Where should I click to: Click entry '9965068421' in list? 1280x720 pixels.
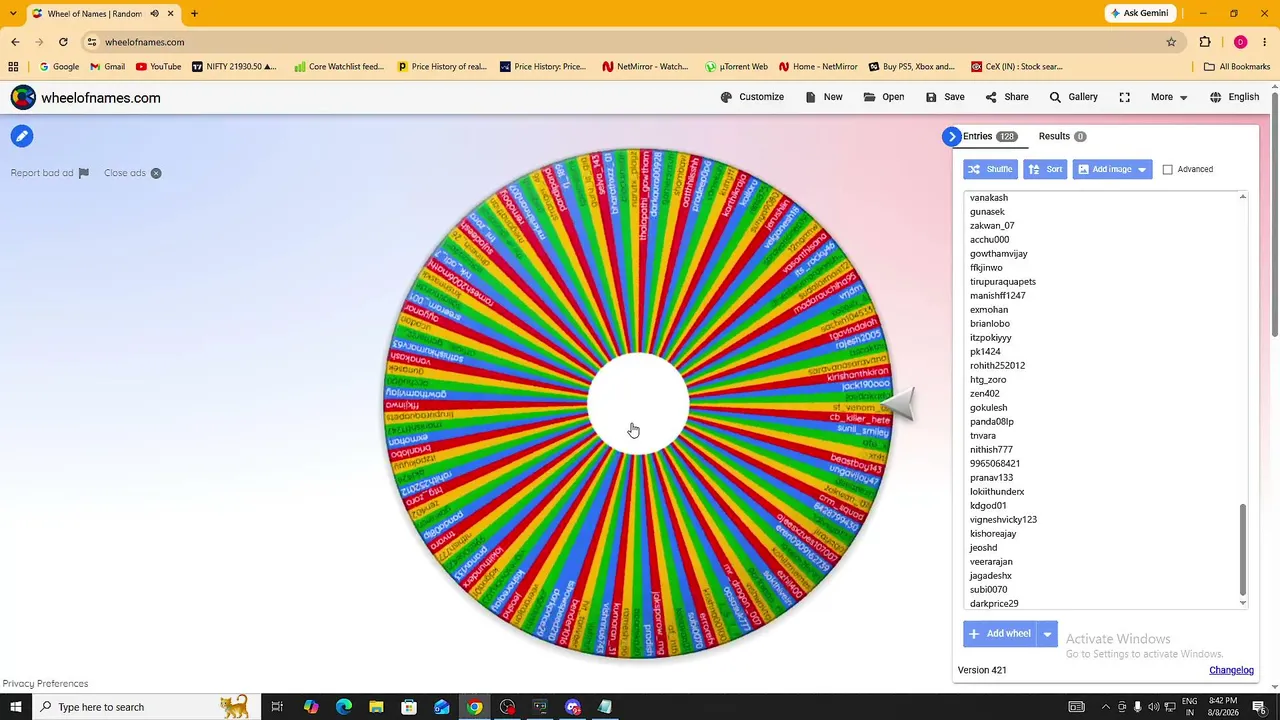995,464
